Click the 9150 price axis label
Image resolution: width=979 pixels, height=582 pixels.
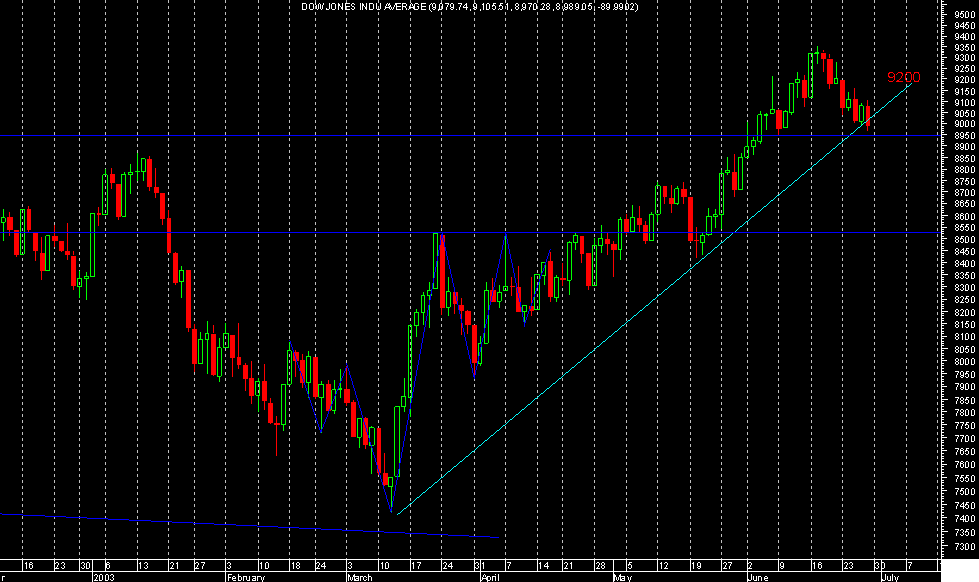965,91
